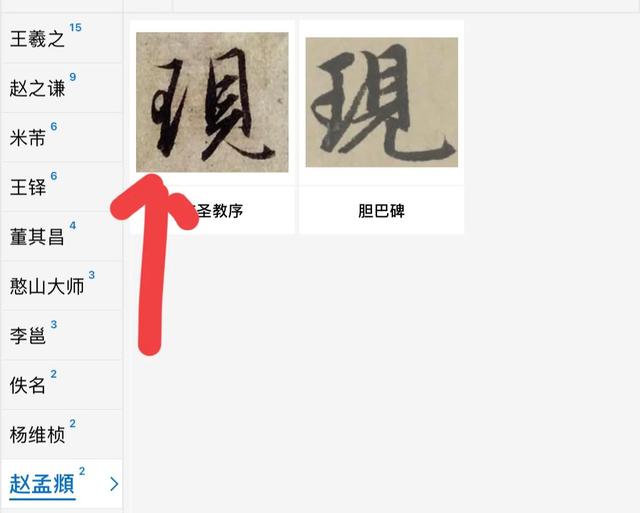
Task: Open the 胆巴碑 calligraphy thumbnail image
Action: (x=382, y=102)
